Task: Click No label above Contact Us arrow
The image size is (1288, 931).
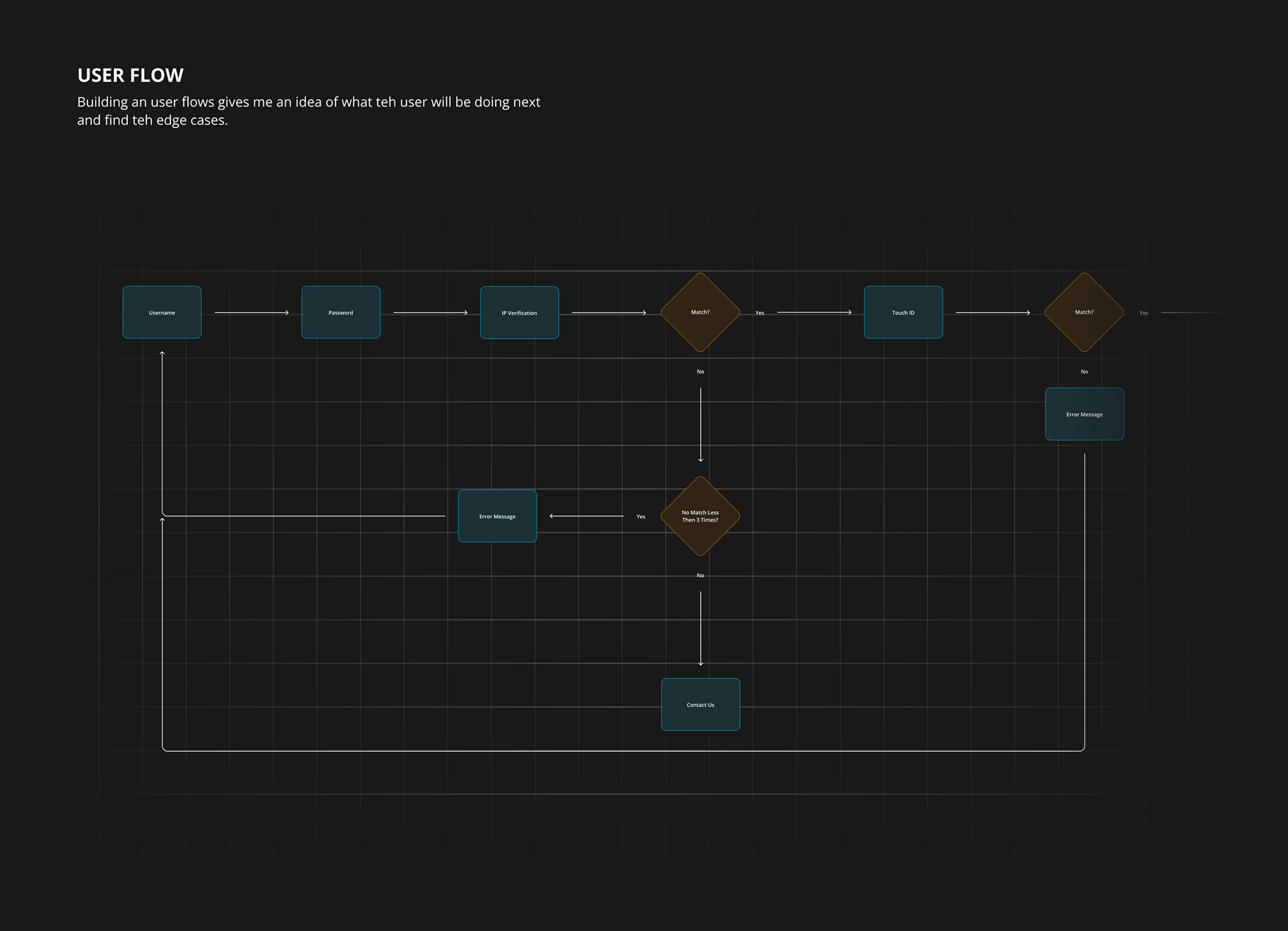Action: click(700, 576)
